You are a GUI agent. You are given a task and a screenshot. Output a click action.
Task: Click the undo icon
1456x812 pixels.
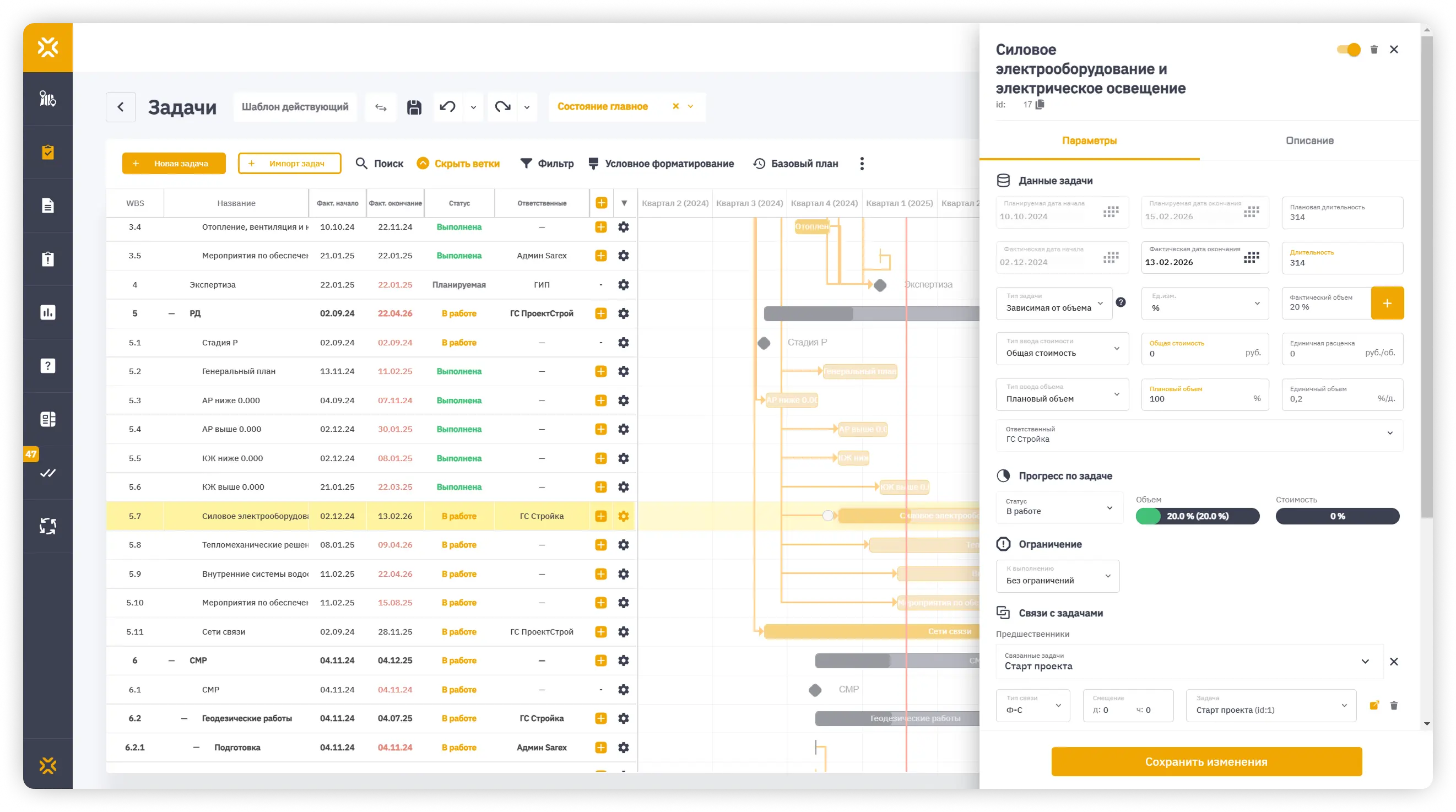pyautogui.click(x=447, y=107)
